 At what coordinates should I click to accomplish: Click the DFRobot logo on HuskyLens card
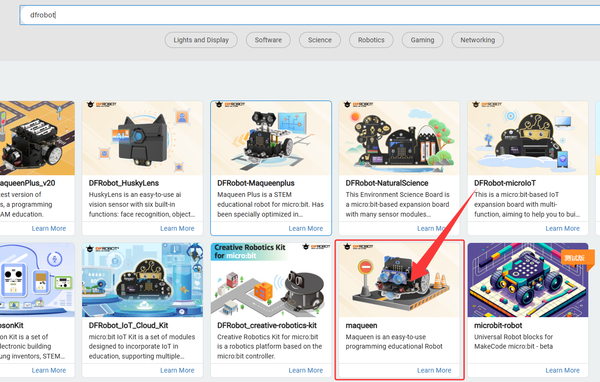coord(101,104)
